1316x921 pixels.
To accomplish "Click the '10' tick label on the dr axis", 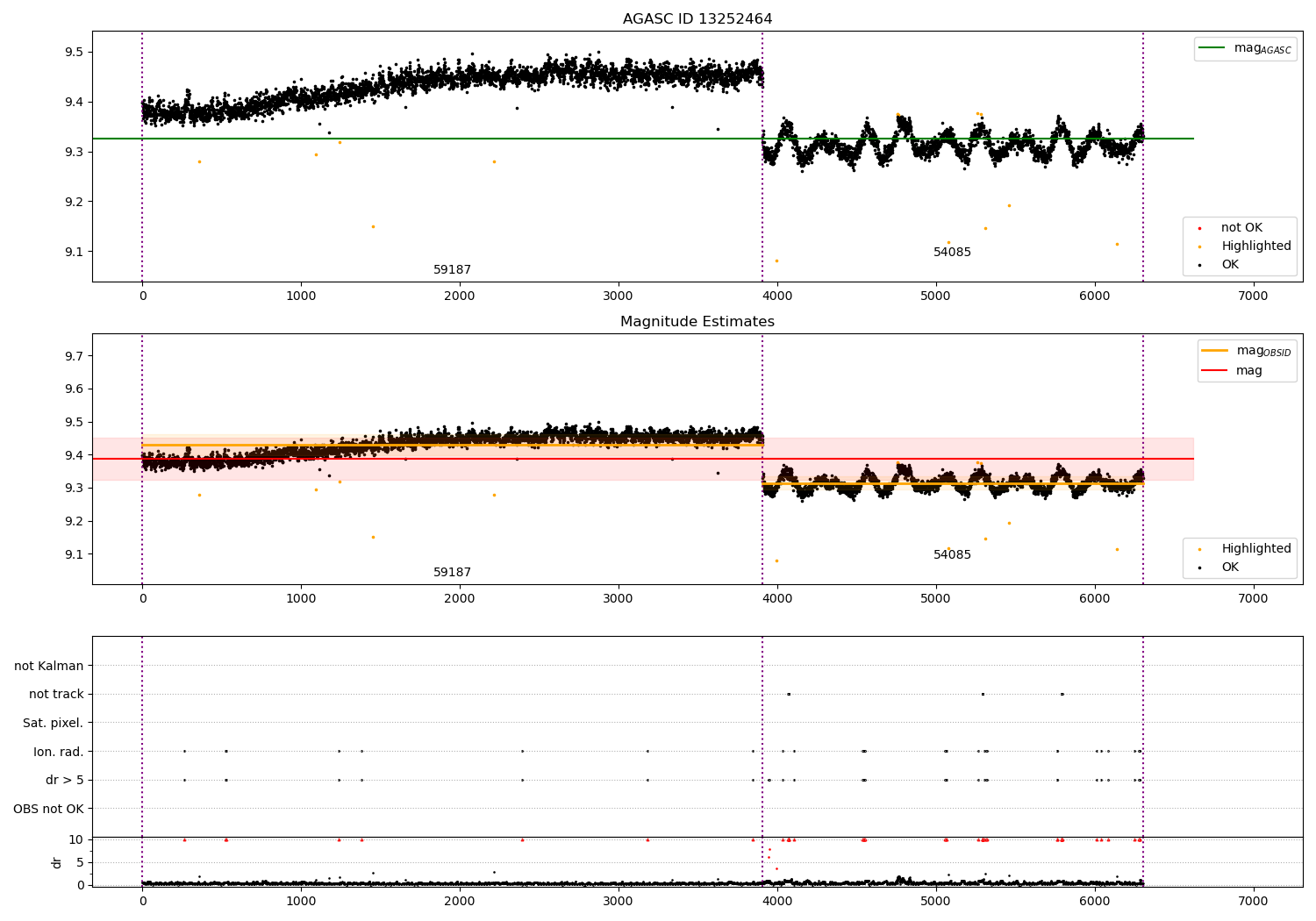I will point(76,839).
